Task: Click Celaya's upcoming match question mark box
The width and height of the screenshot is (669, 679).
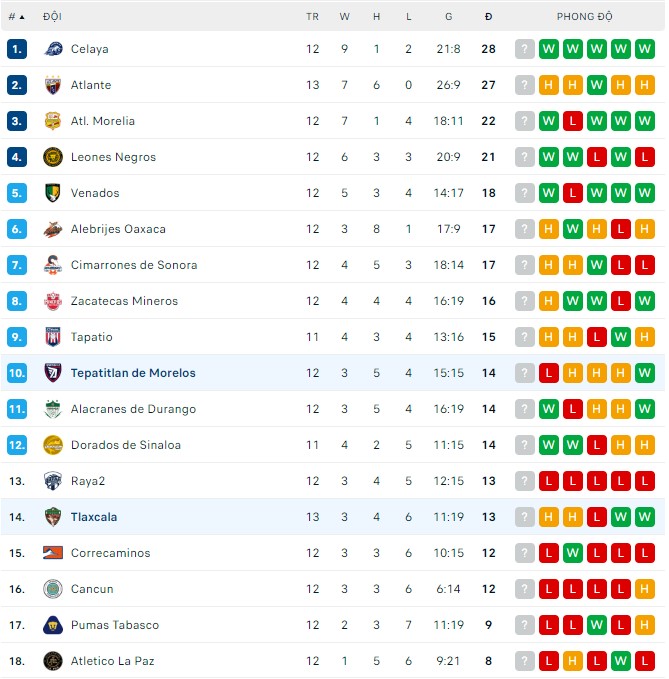Action: click(x=524, y=49)
